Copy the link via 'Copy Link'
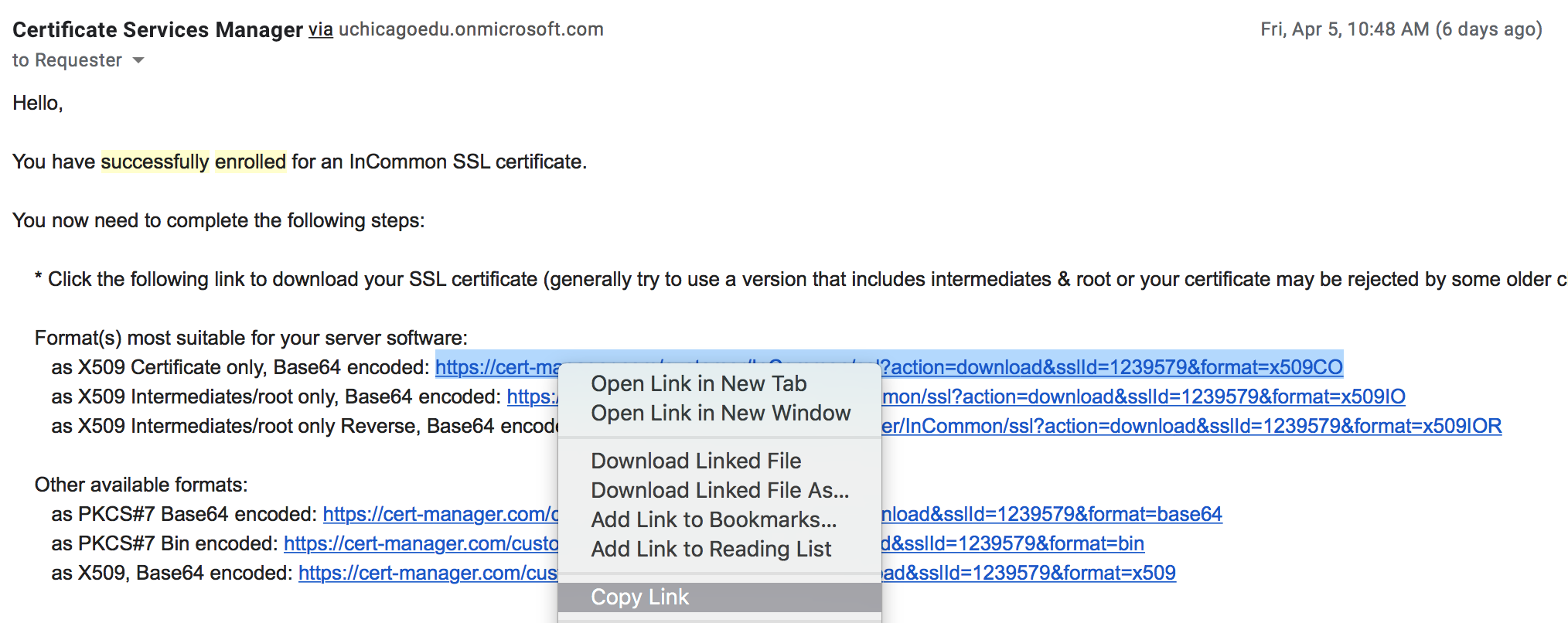 tap(639, 597)
